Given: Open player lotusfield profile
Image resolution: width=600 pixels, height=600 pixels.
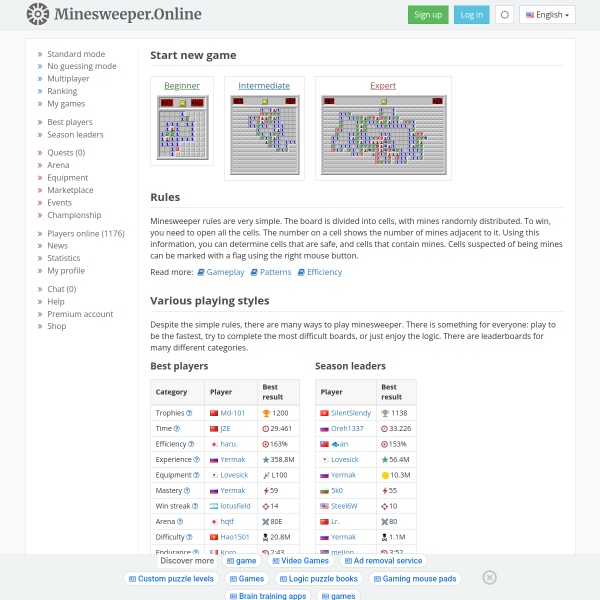Looking at the screenshot, I should click(x=235, y=506).
